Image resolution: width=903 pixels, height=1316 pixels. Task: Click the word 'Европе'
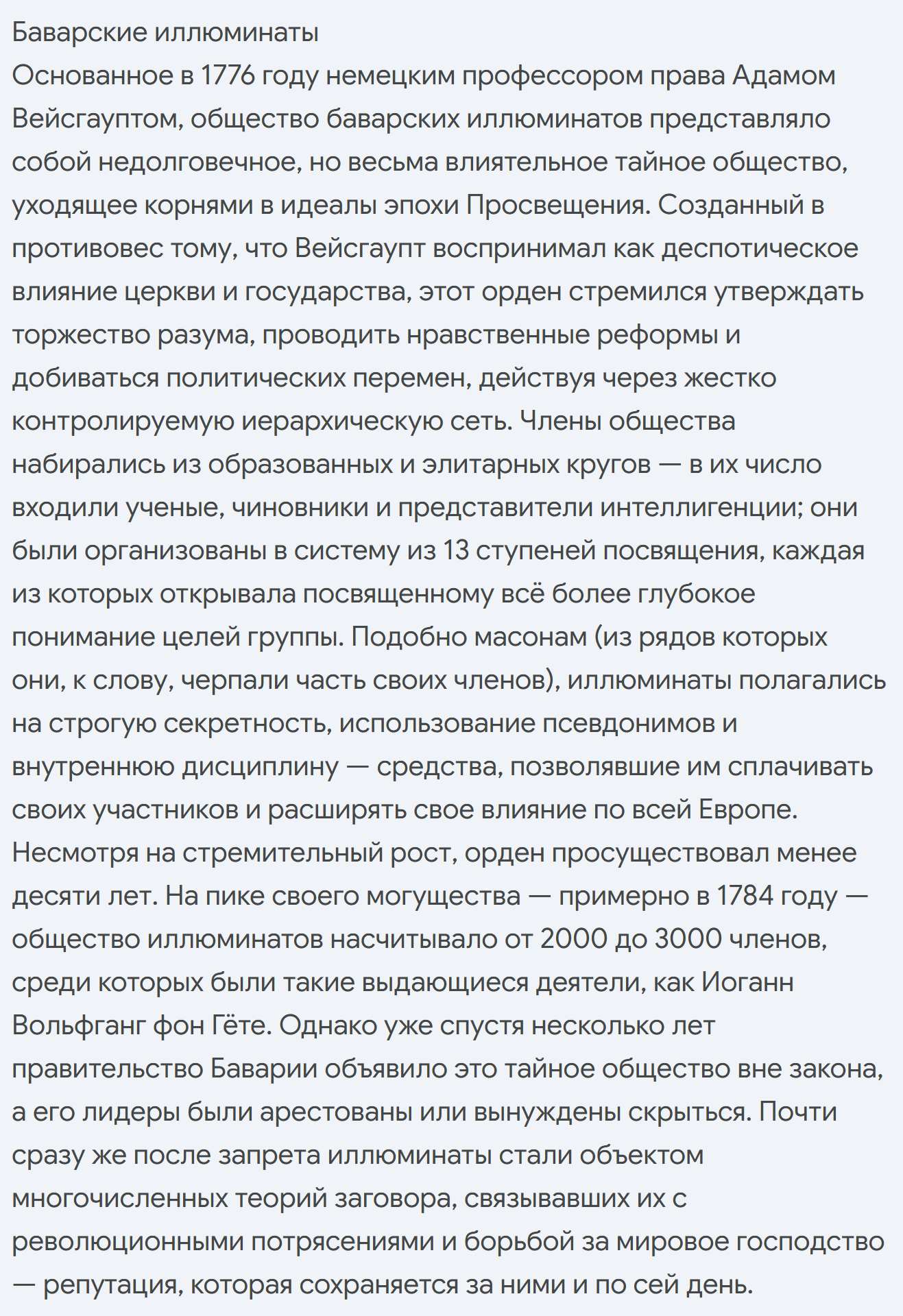[748, 809]
